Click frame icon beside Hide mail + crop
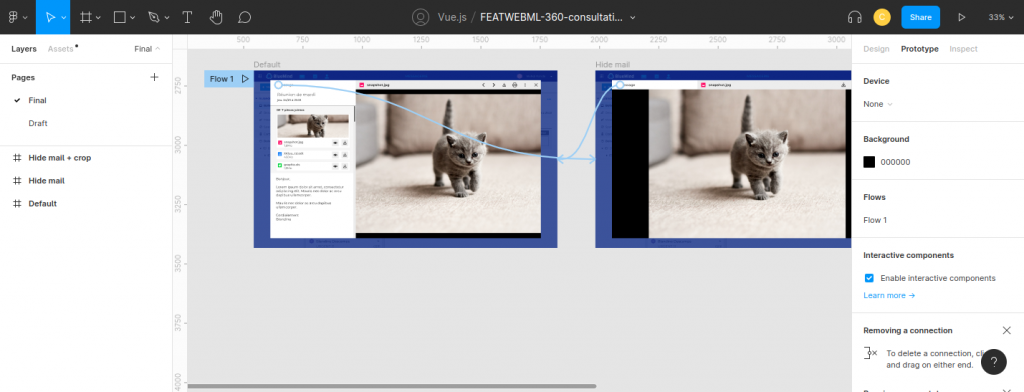The width and height of the screenshot is (1024, 392). click(17, 157)
